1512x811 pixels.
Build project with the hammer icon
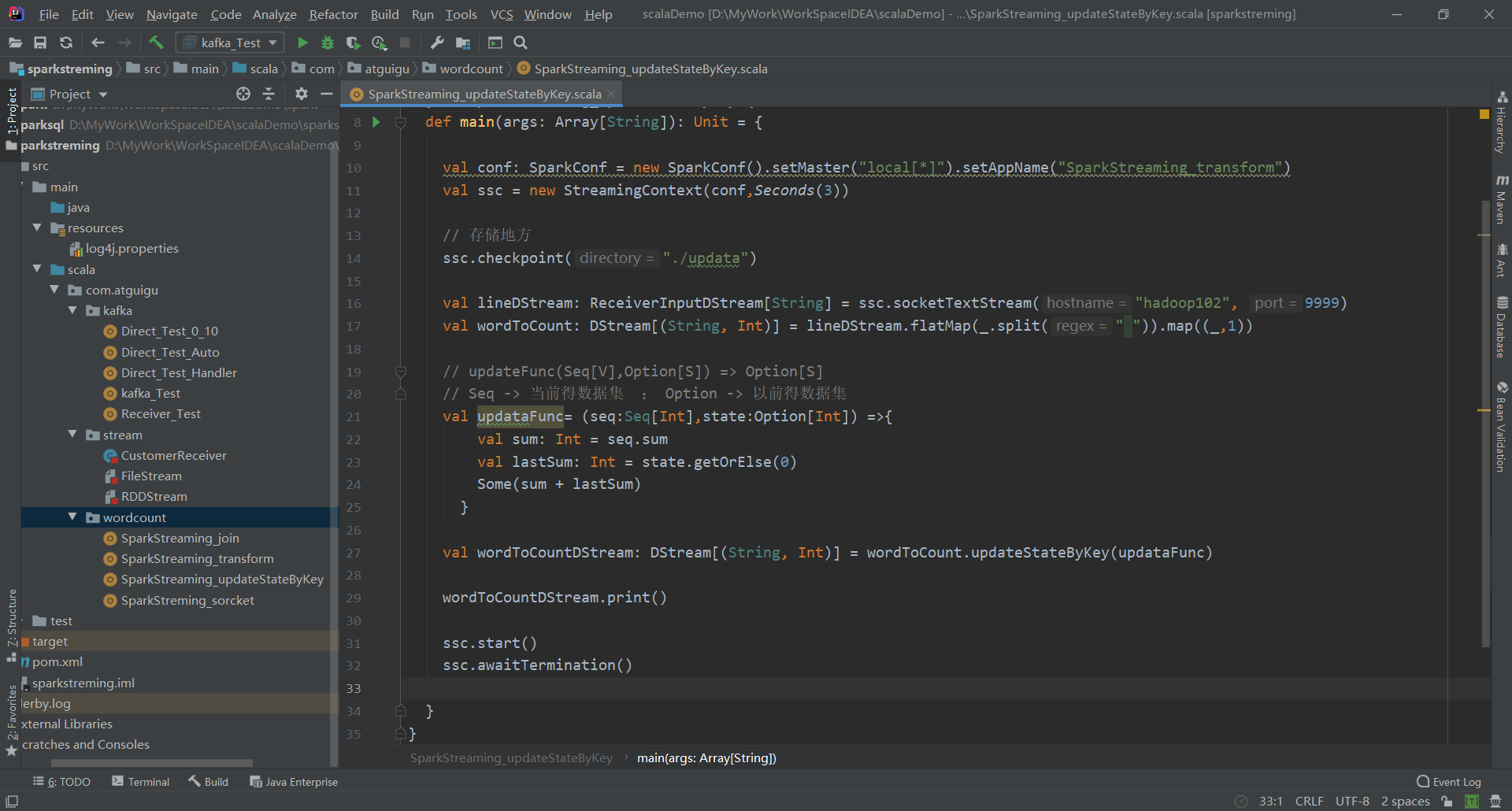156,43
